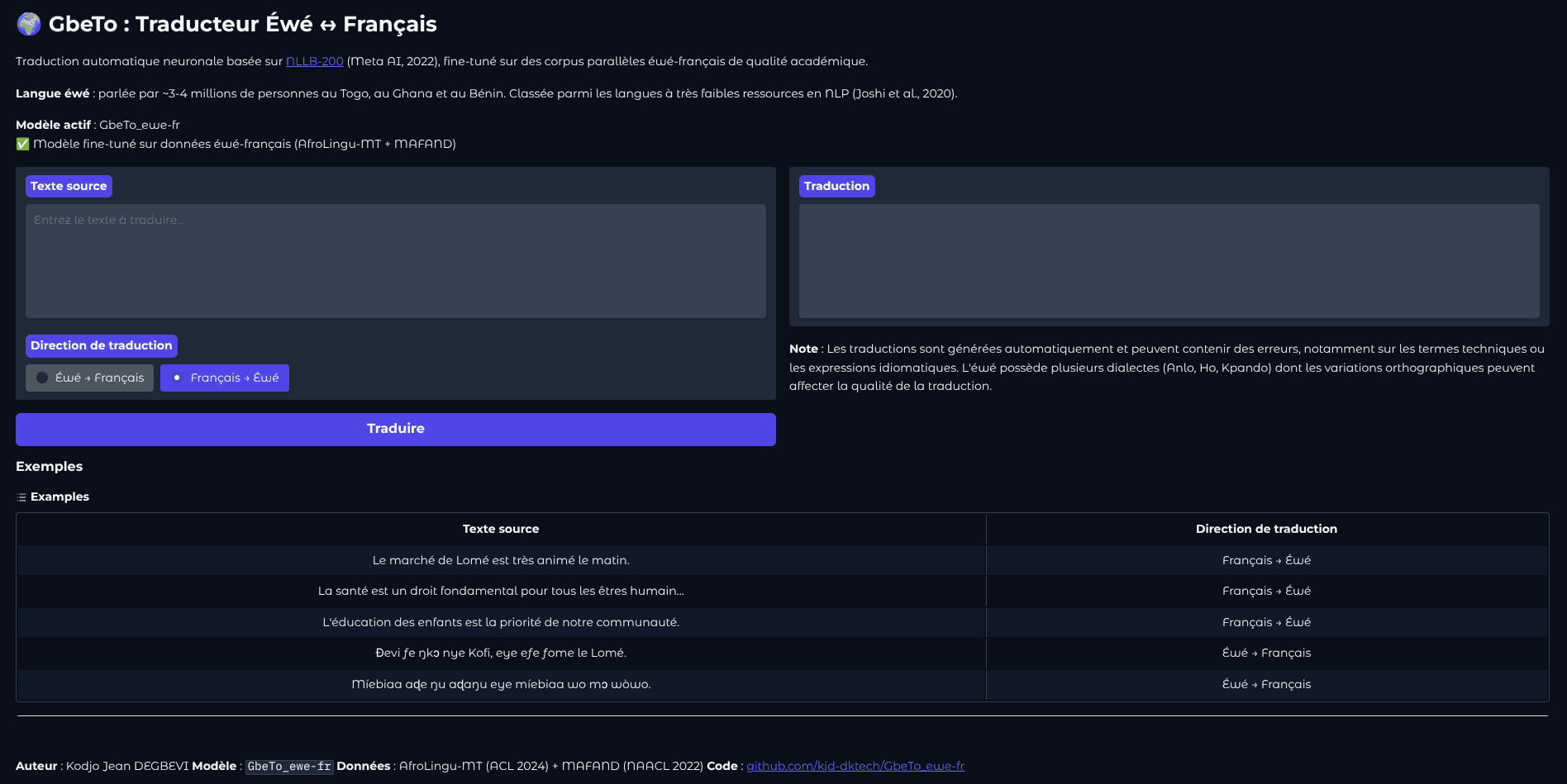The image size is (1567, 784).
Task: Select the Éwé → Français direction
Action: 89,378
